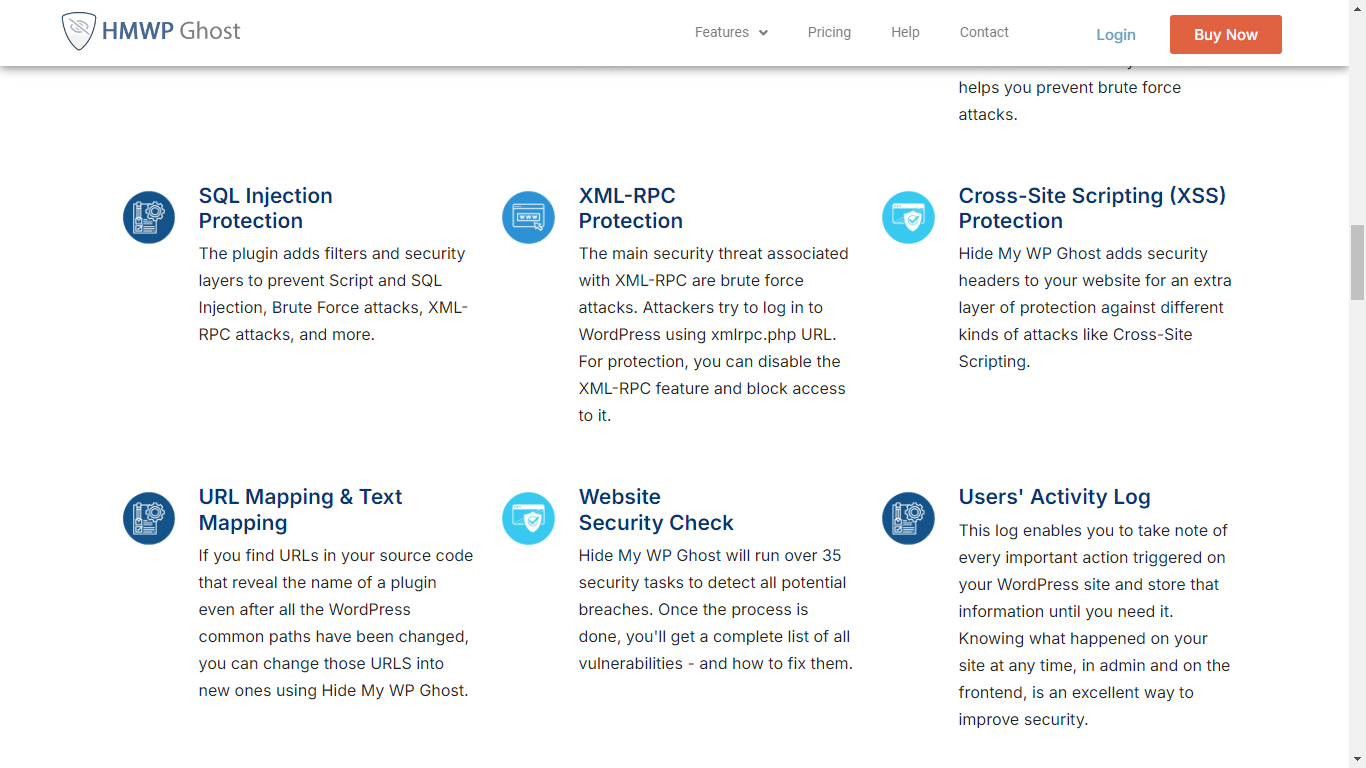Click the XML-RPC Protection browser icon
The height and width of the screenshot is (768, 1366).
coord(528,217)
